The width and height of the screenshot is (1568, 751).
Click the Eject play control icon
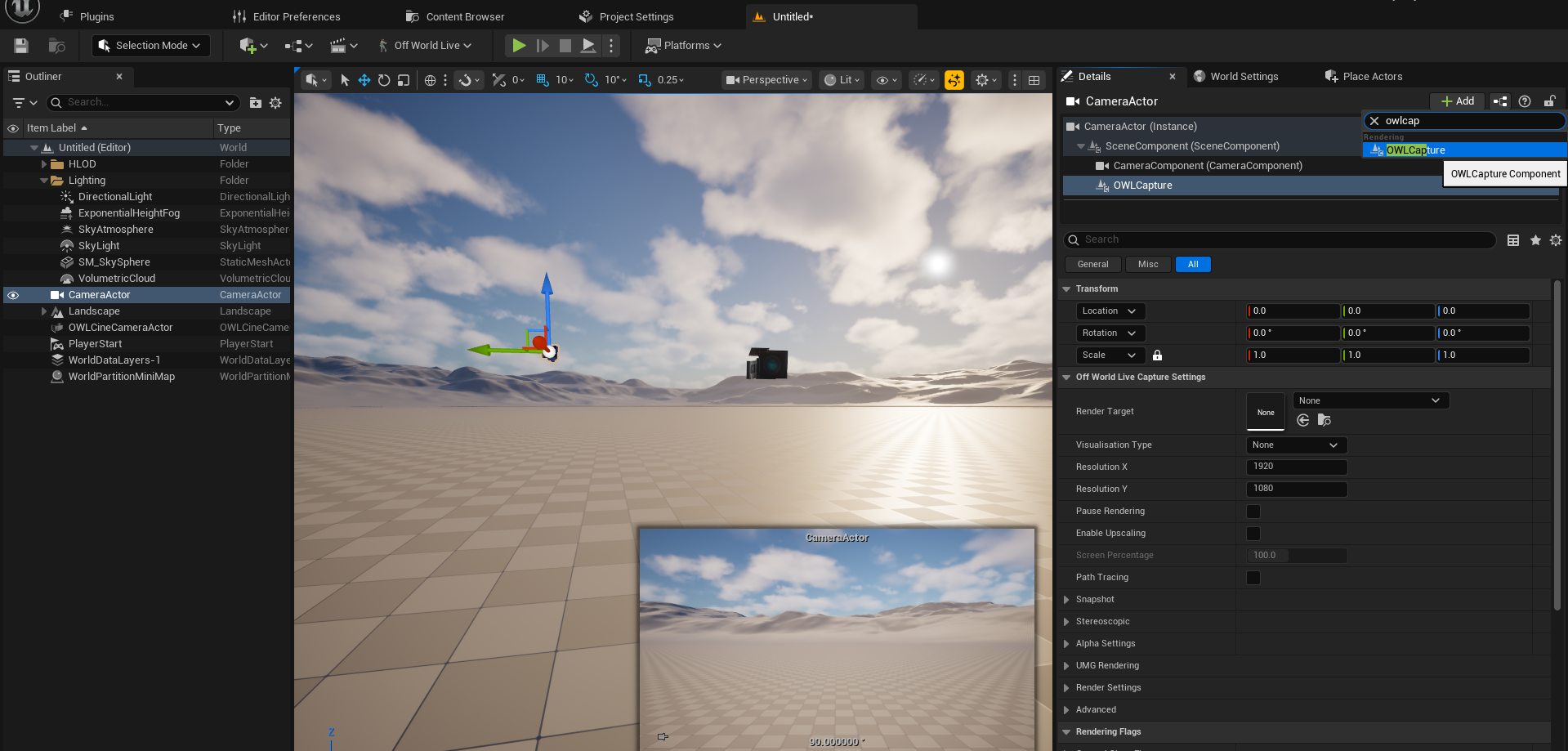(587, 46)
